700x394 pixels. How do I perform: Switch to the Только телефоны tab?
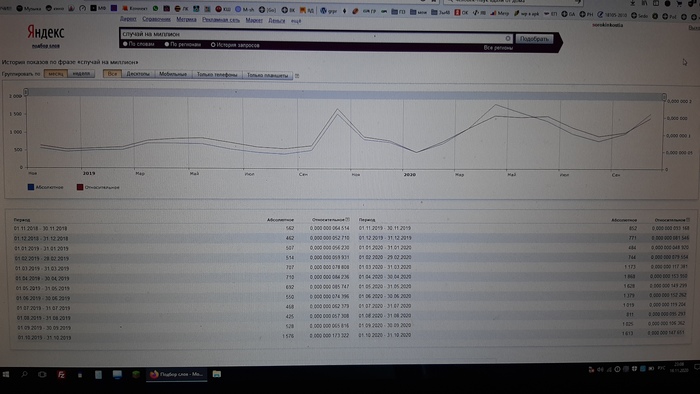click(x=217, y=75)
